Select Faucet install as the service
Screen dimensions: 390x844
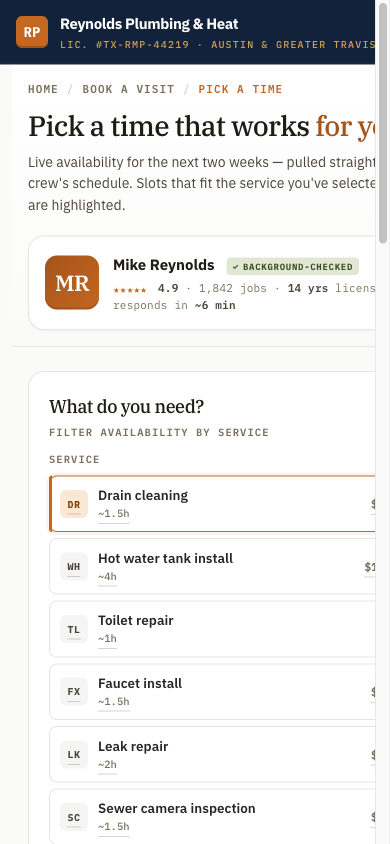pos(212,692)
